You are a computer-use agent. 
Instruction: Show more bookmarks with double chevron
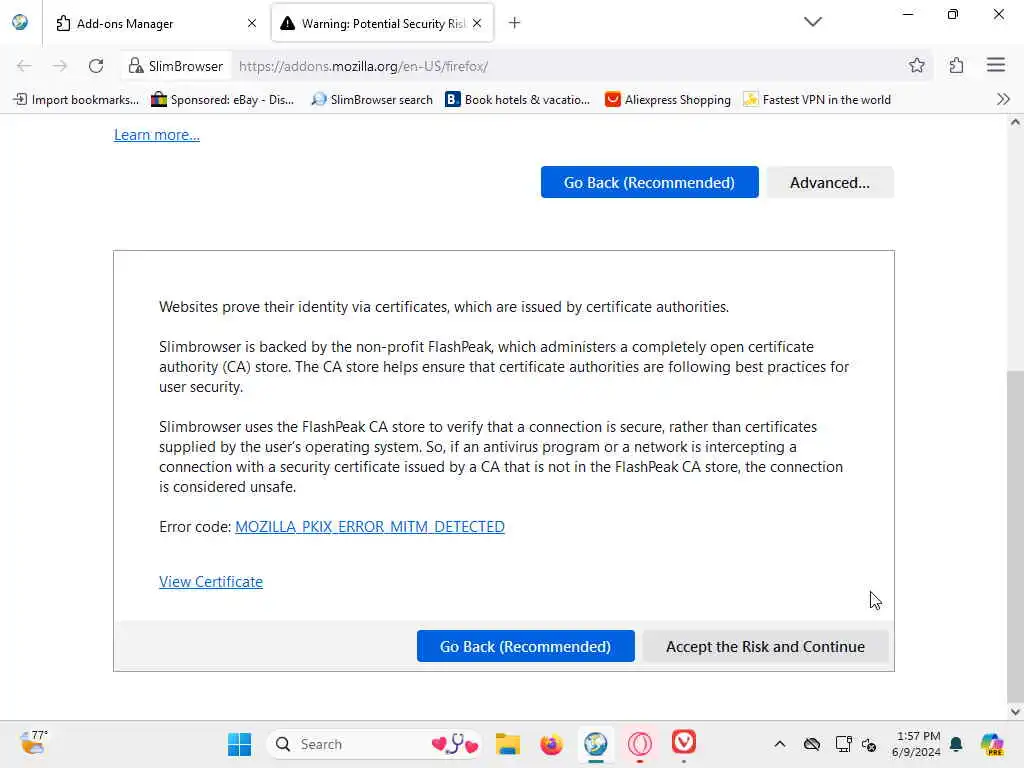click(1003, 99)
